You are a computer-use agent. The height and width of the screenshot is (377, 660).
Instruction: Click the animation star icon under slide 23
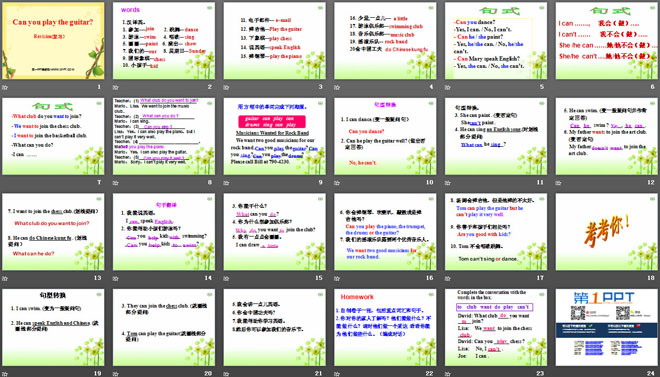(x=447, y=374)
